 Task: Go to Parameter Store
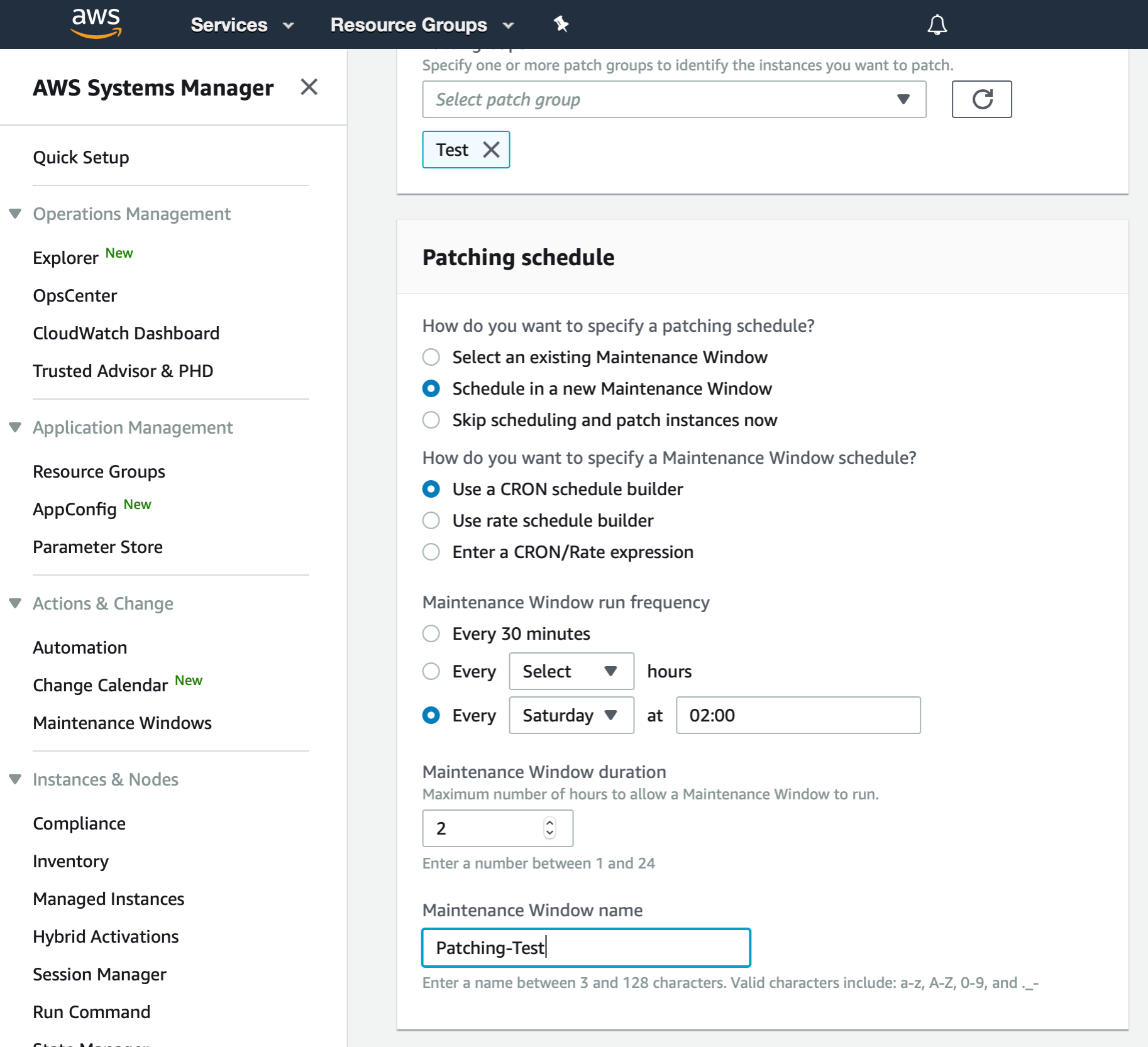[97, 547]
